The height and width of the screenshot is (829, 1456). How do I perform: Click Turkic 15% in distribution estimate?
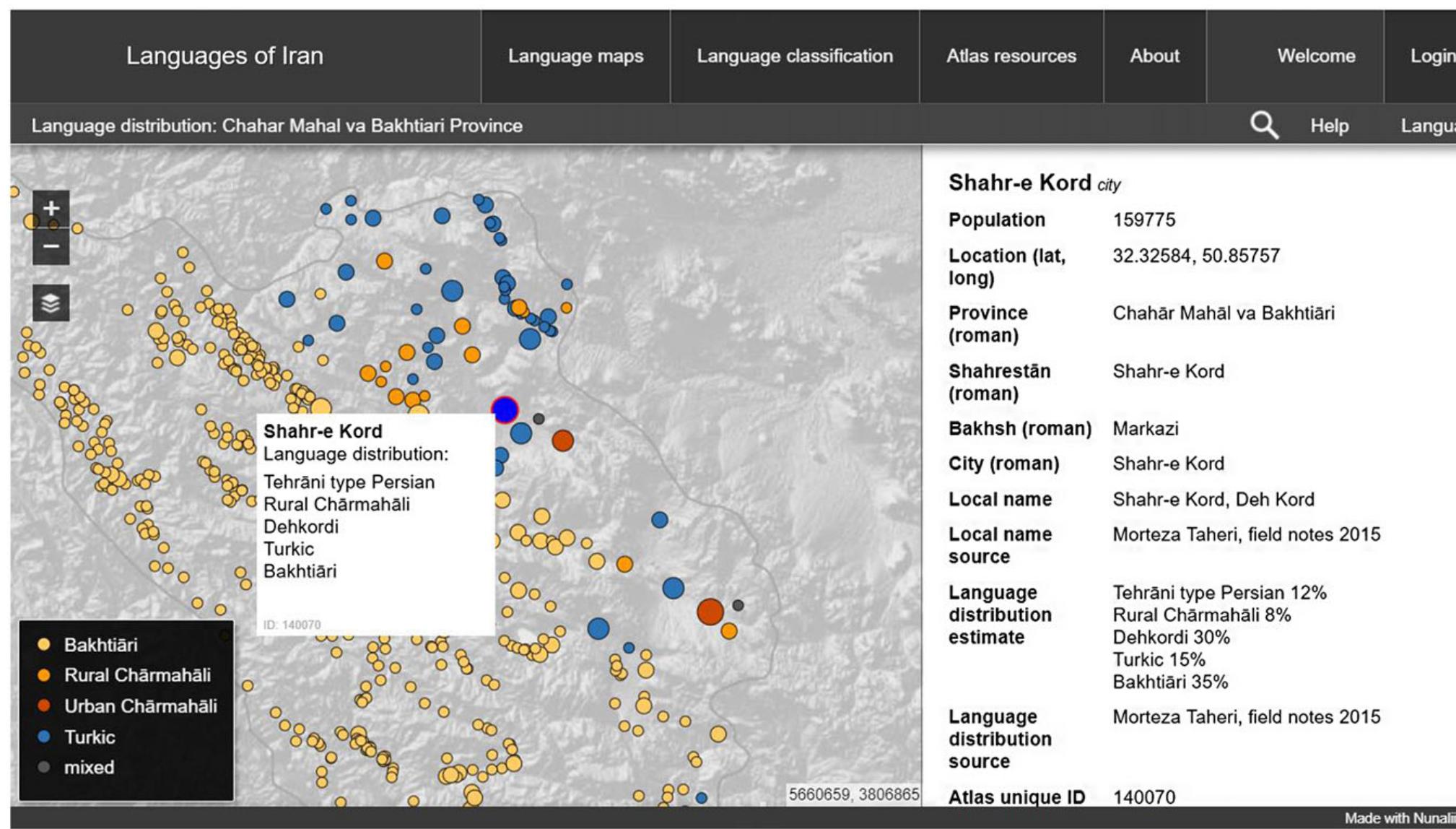1159,659
